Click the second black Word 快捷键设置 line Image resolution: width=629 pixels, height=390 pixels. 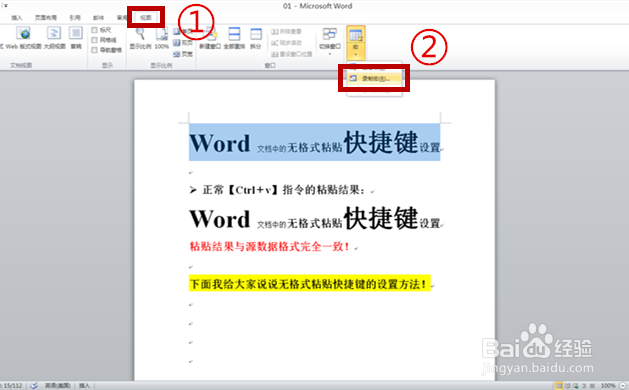point(315,219)
